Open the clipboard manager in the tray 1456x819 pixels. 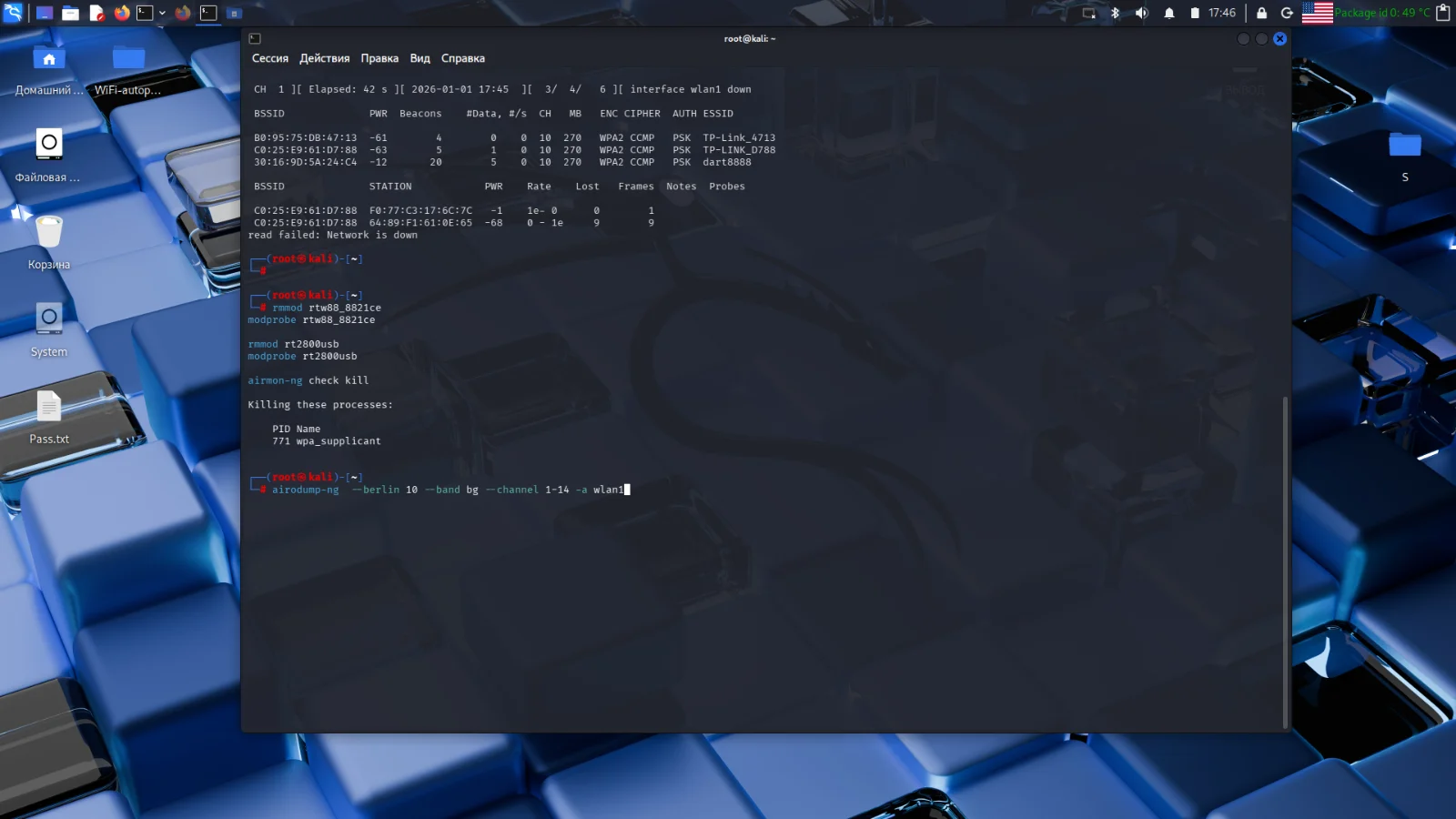(1443, 13)
